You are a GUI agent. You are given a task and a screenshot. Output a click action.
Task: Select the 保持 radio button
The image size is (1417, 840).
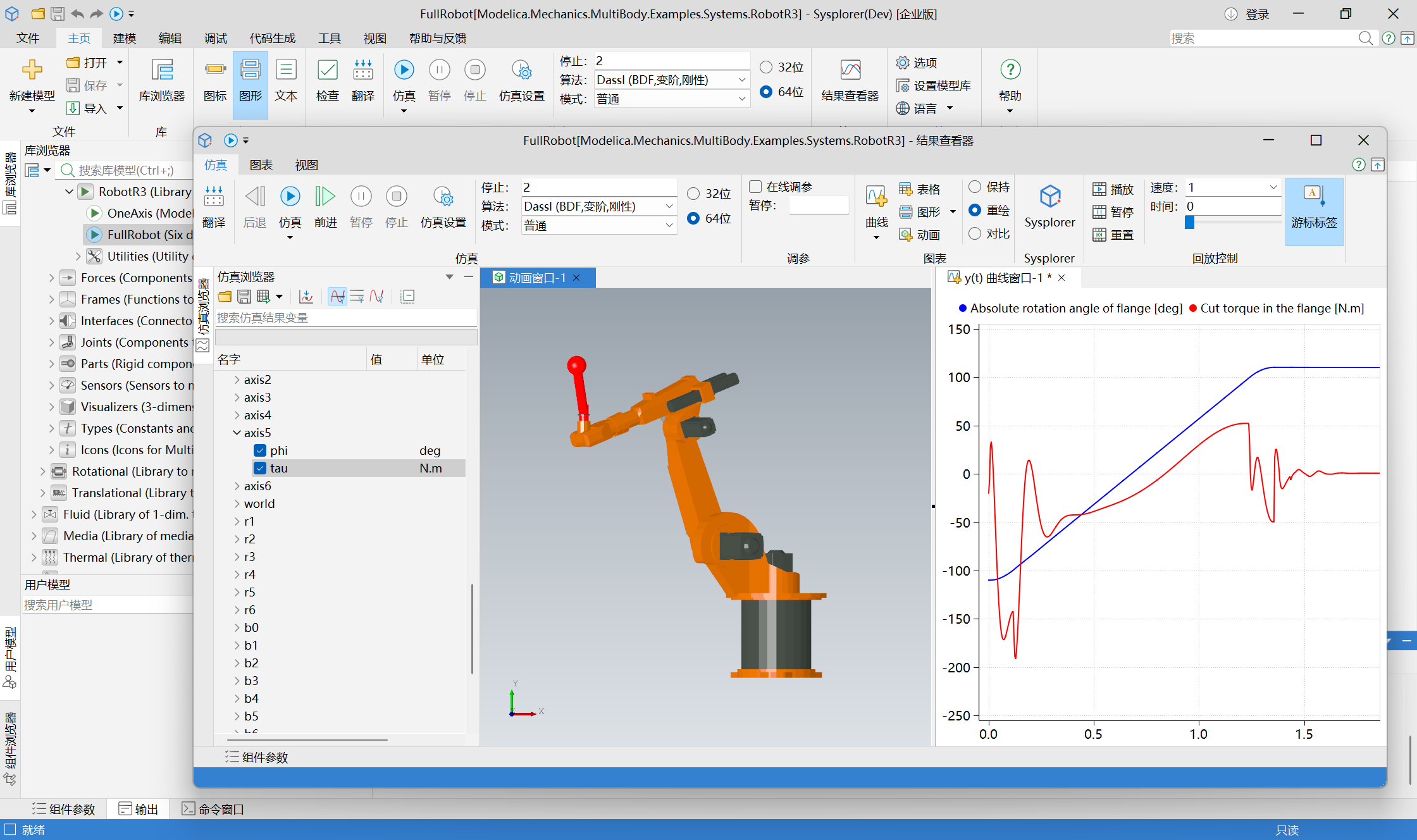(x=975, y=187)
